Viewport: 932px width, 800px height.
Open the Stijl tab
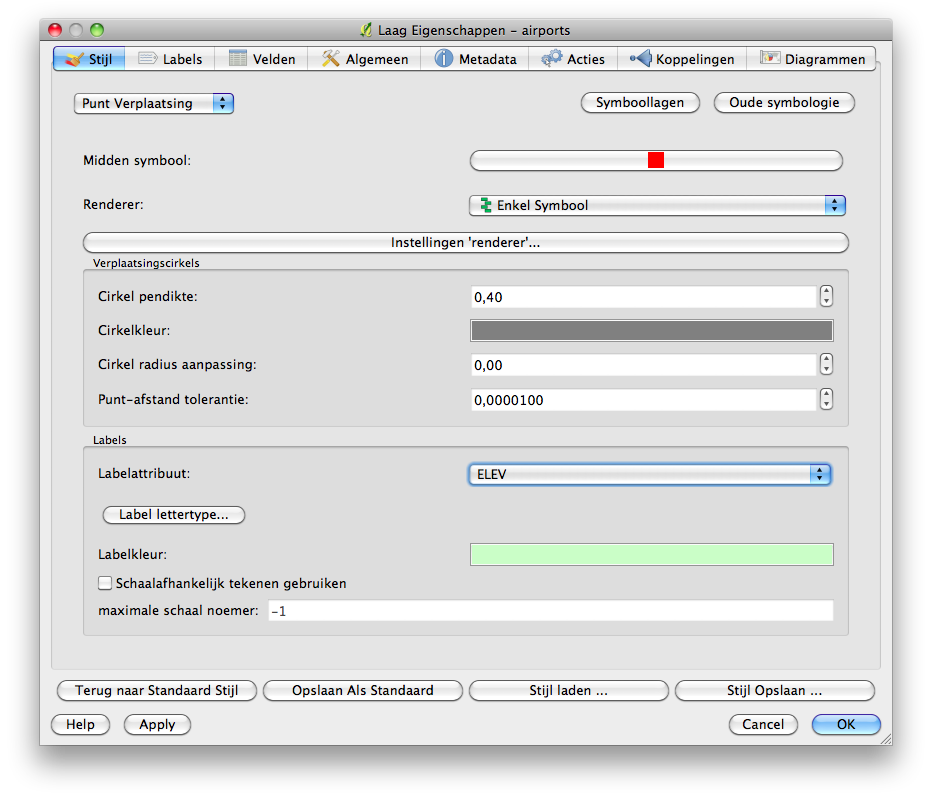coord(89,59)
